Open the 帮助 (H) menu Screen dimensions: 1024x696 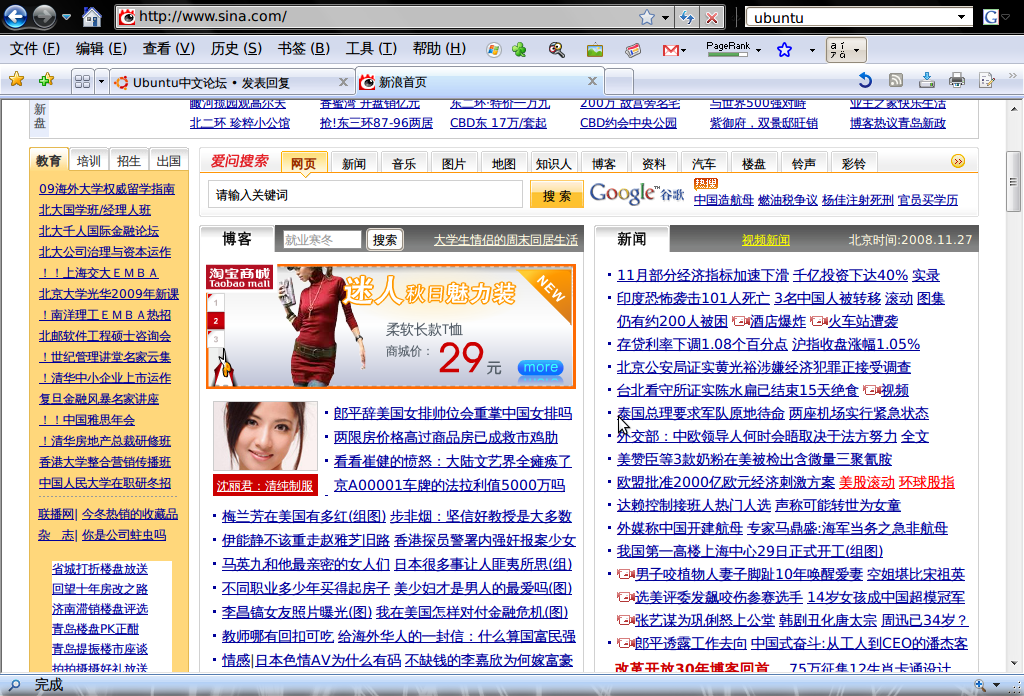(x=439, y=49)
